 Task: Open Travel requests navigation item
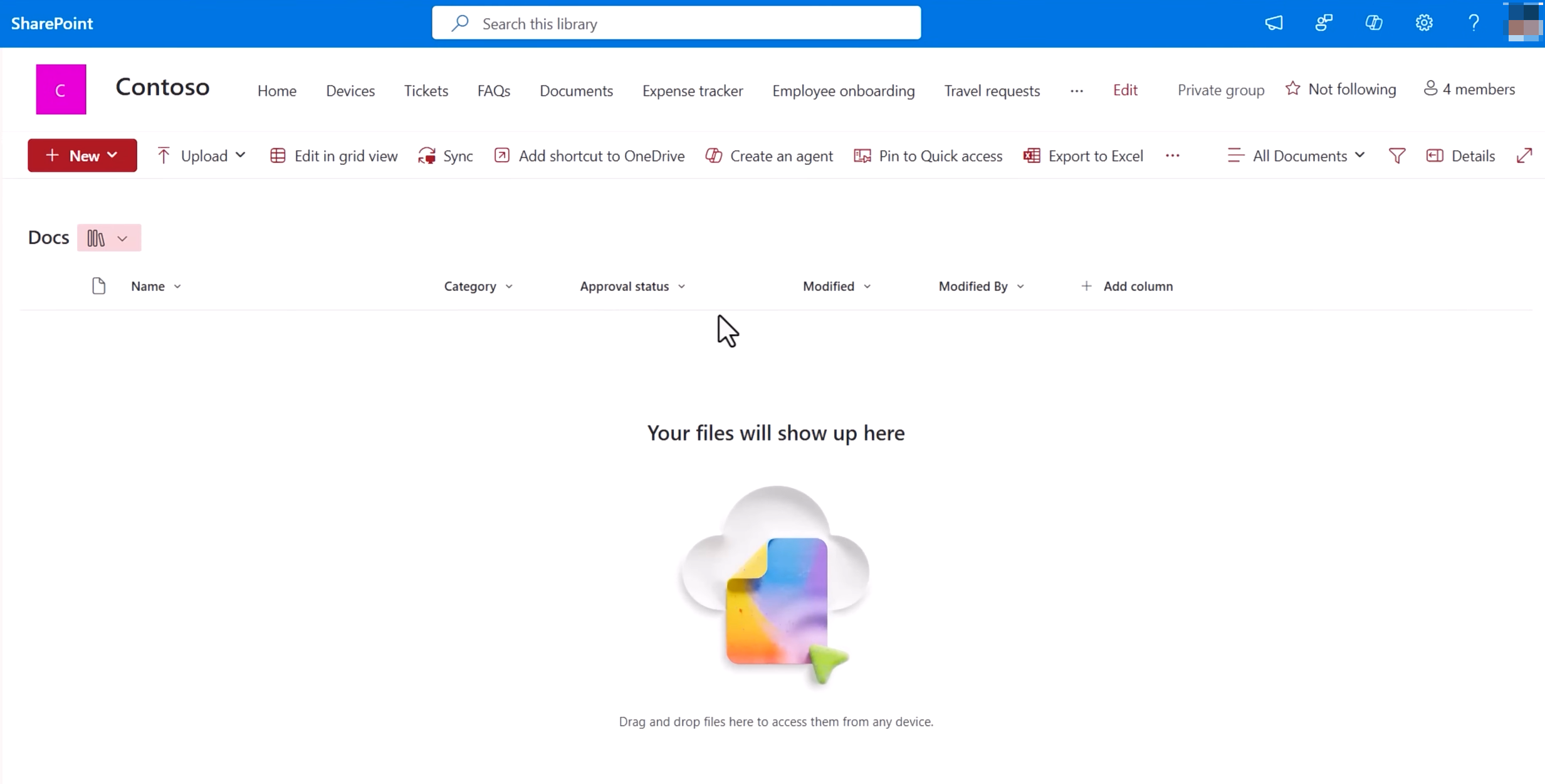(x=992, y=91)
